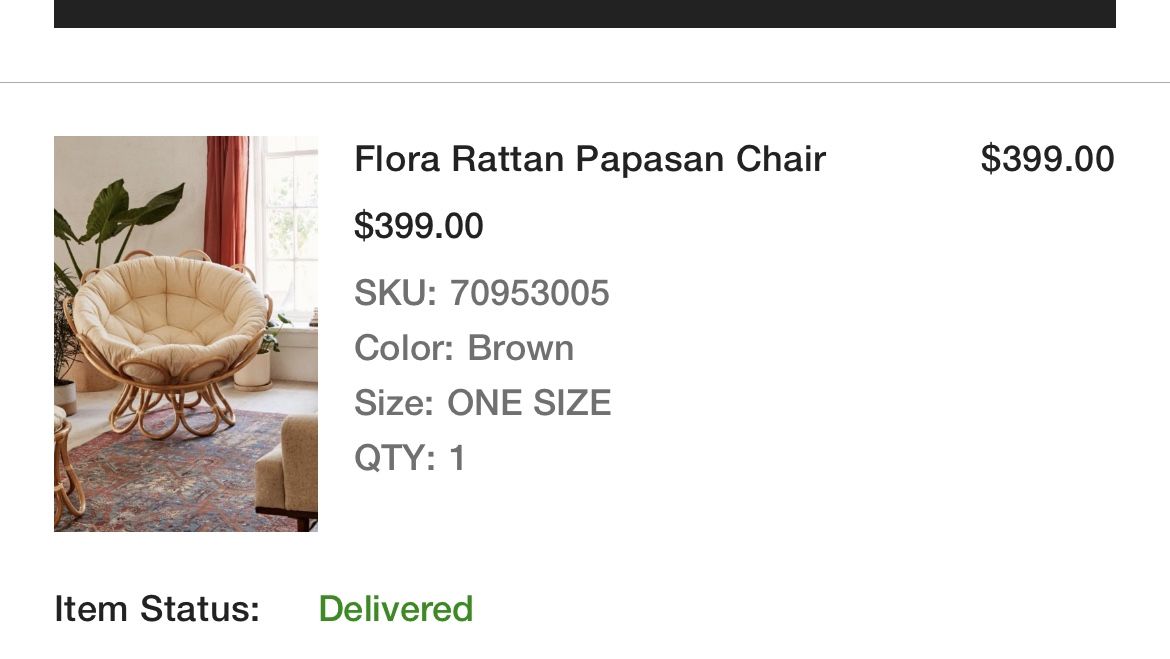Click the QTY label
The height and width of the screenshot is (659, 1170).
[x=395, y=457]
